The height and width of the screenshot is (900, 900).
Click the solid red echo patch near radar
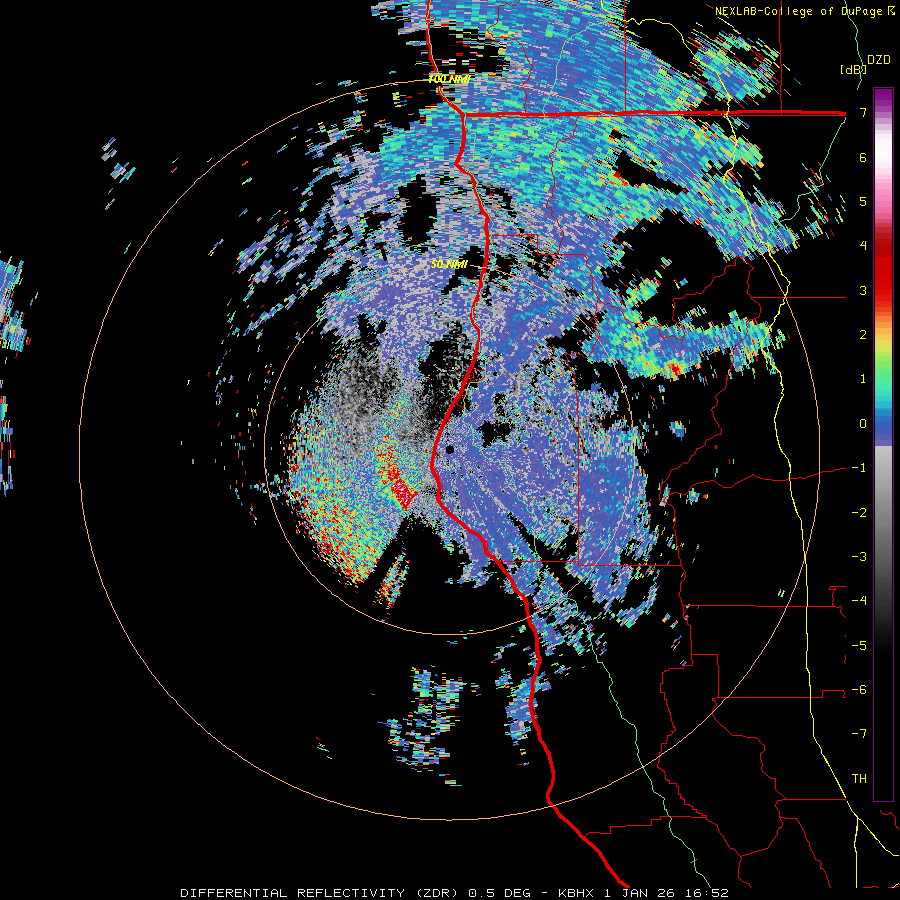404,493
